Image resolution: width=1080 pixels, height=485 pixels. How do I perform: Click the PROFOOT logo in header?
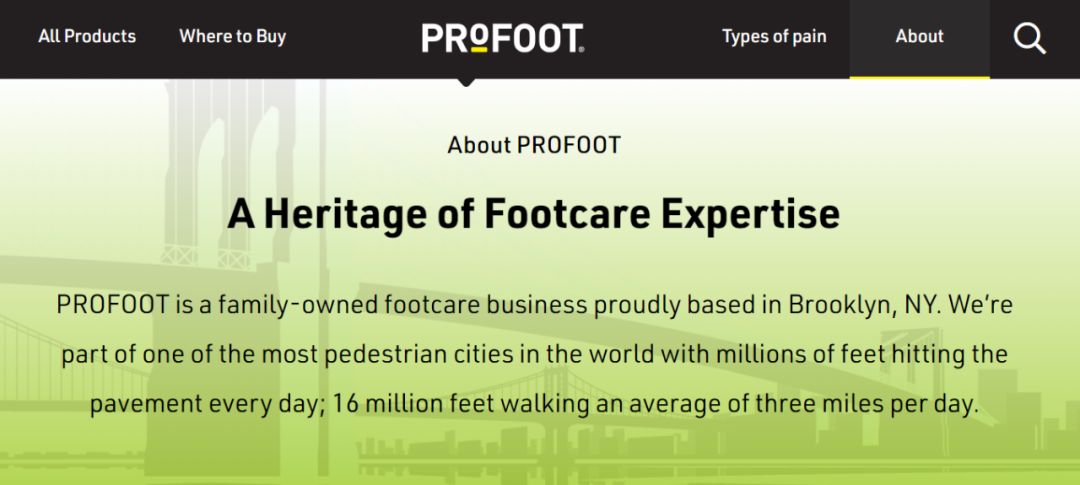tap(502, 38)
